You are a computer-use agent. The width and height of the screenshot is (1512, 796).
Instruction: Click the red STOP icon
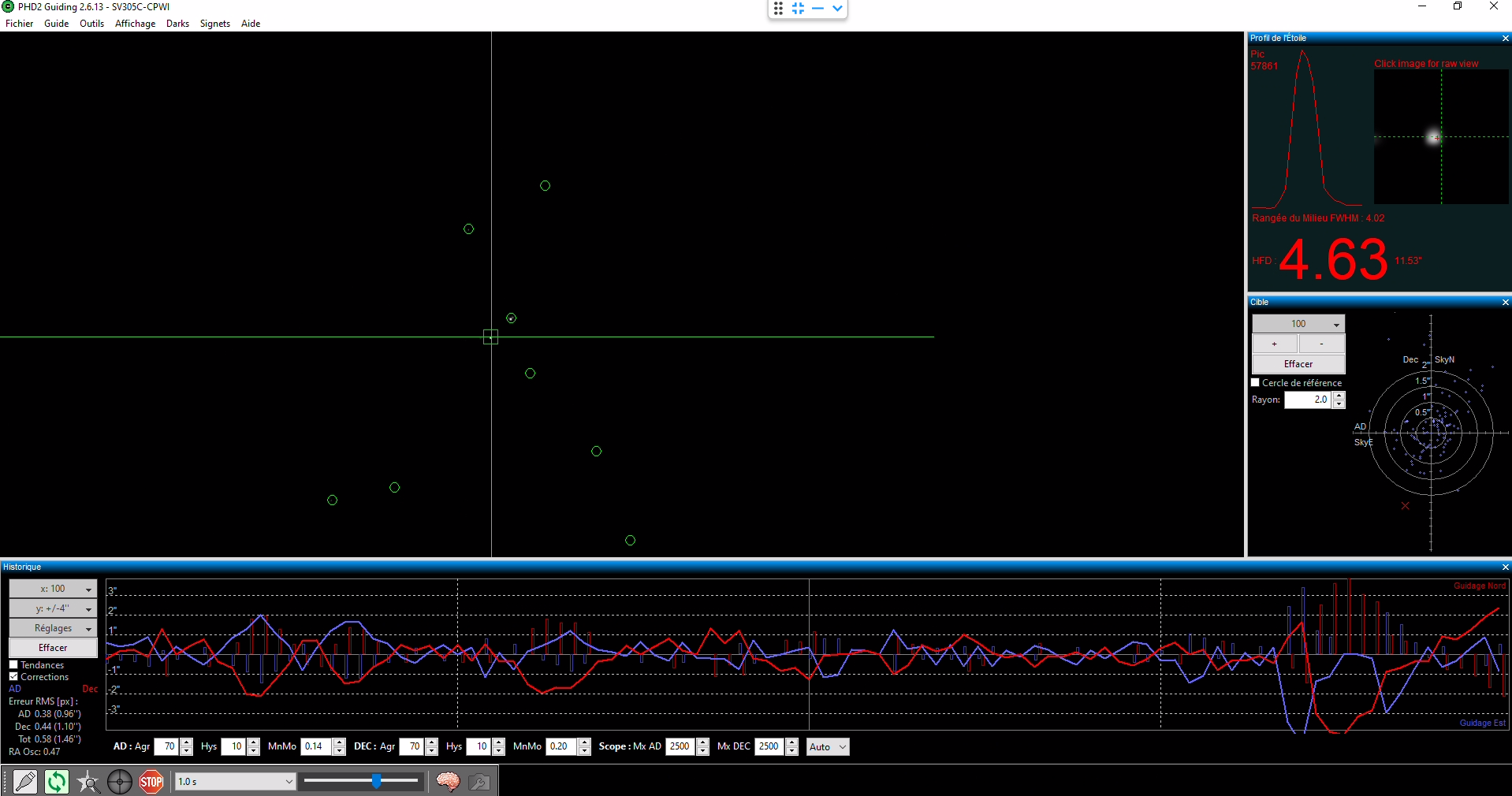(151, 782)
